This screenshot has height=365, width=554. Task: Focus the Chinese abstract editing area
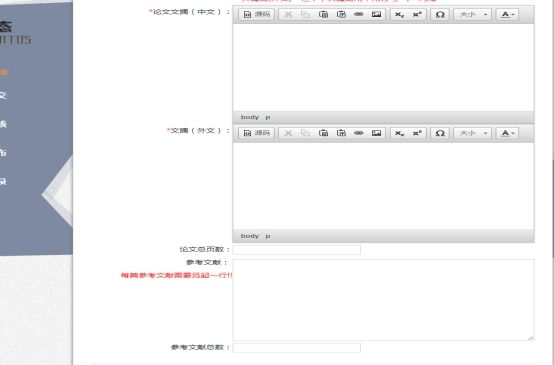pyautogui.click(x=383, y=67)
